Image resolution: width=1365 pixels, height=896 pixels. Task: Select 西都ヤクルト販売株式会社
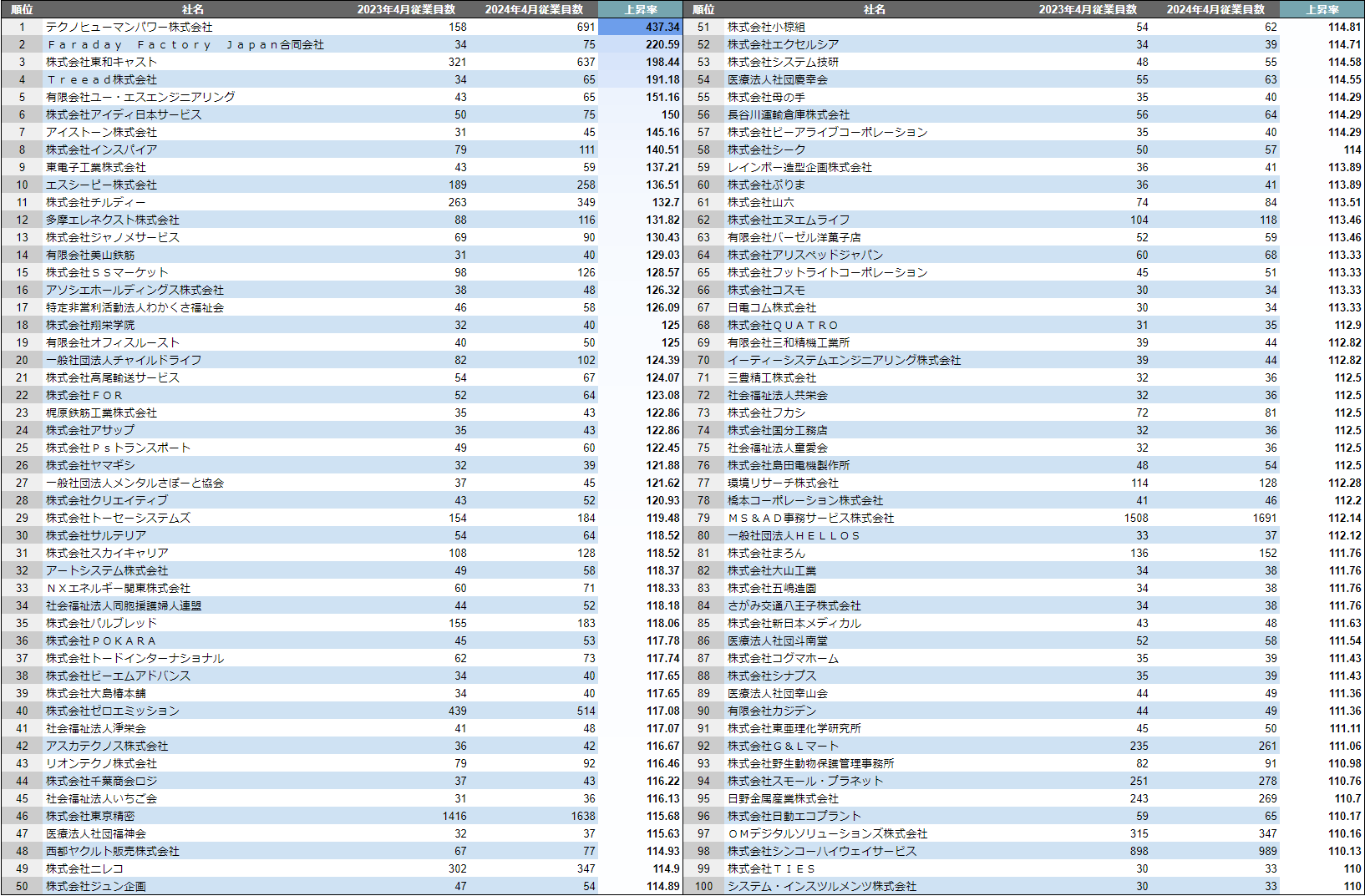[x=113, y=851]
